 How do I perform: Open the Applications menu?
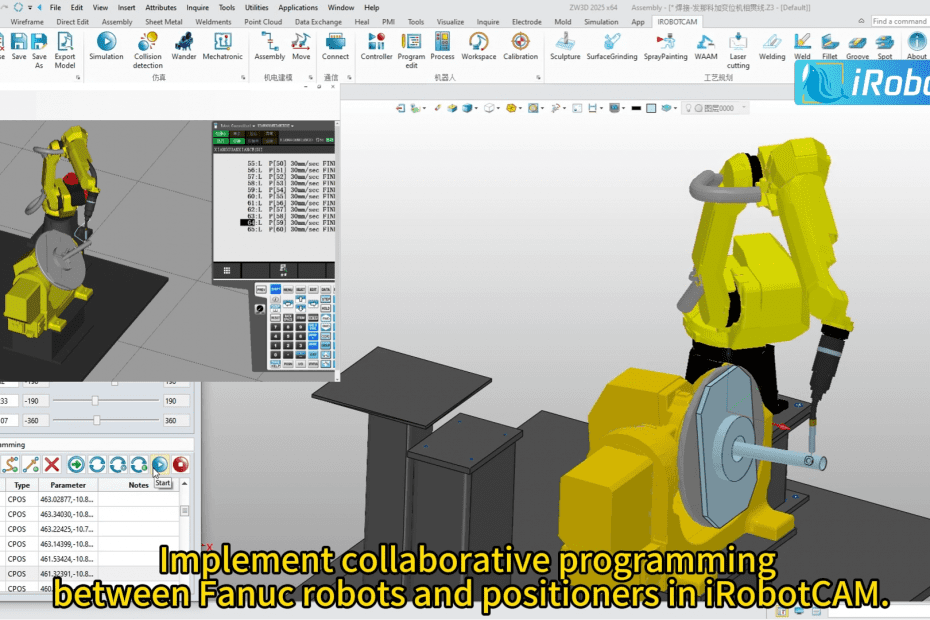click(298, 8)
